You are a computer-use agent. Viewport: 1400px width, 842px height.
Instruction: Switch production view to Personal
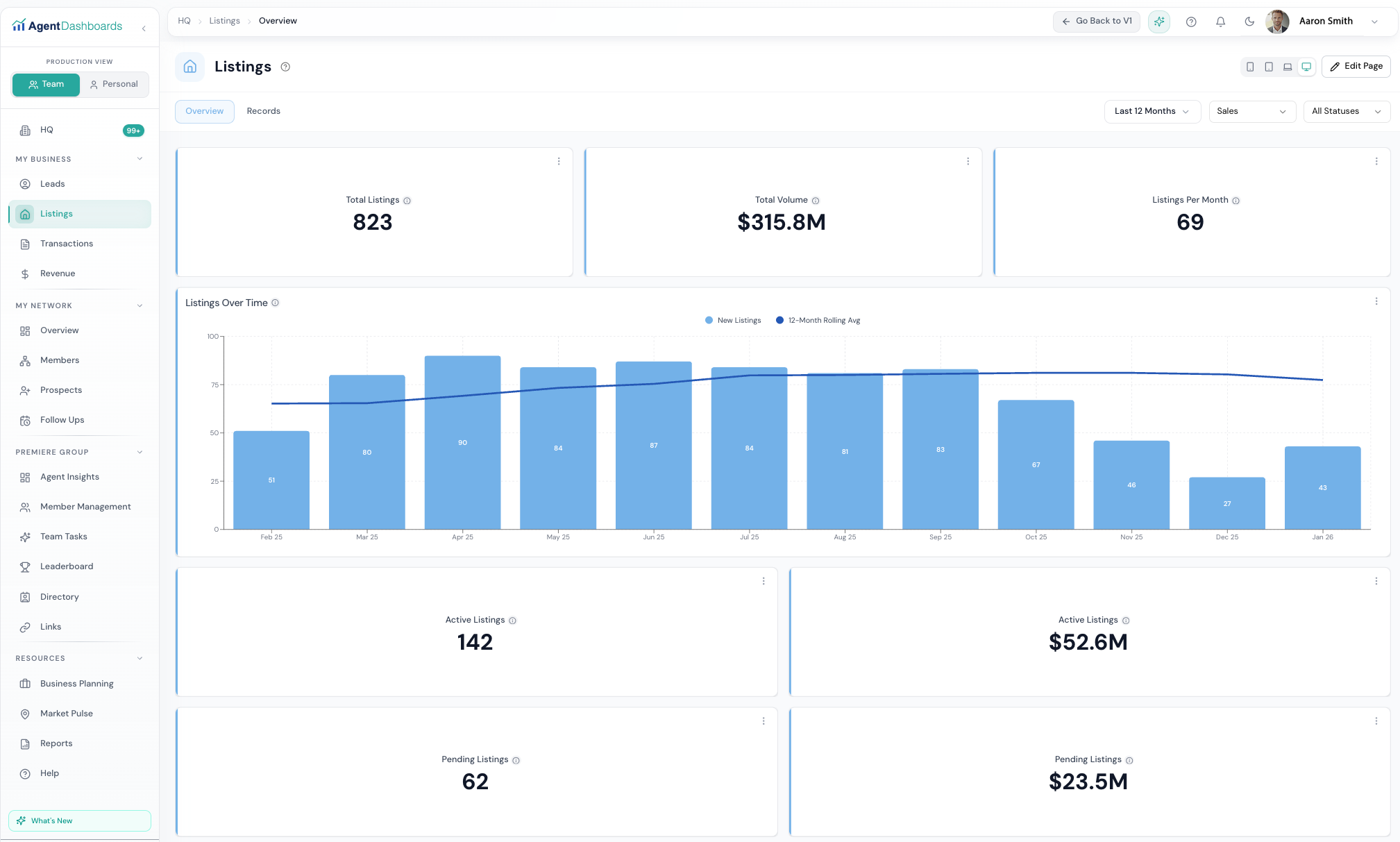[114, 84]
